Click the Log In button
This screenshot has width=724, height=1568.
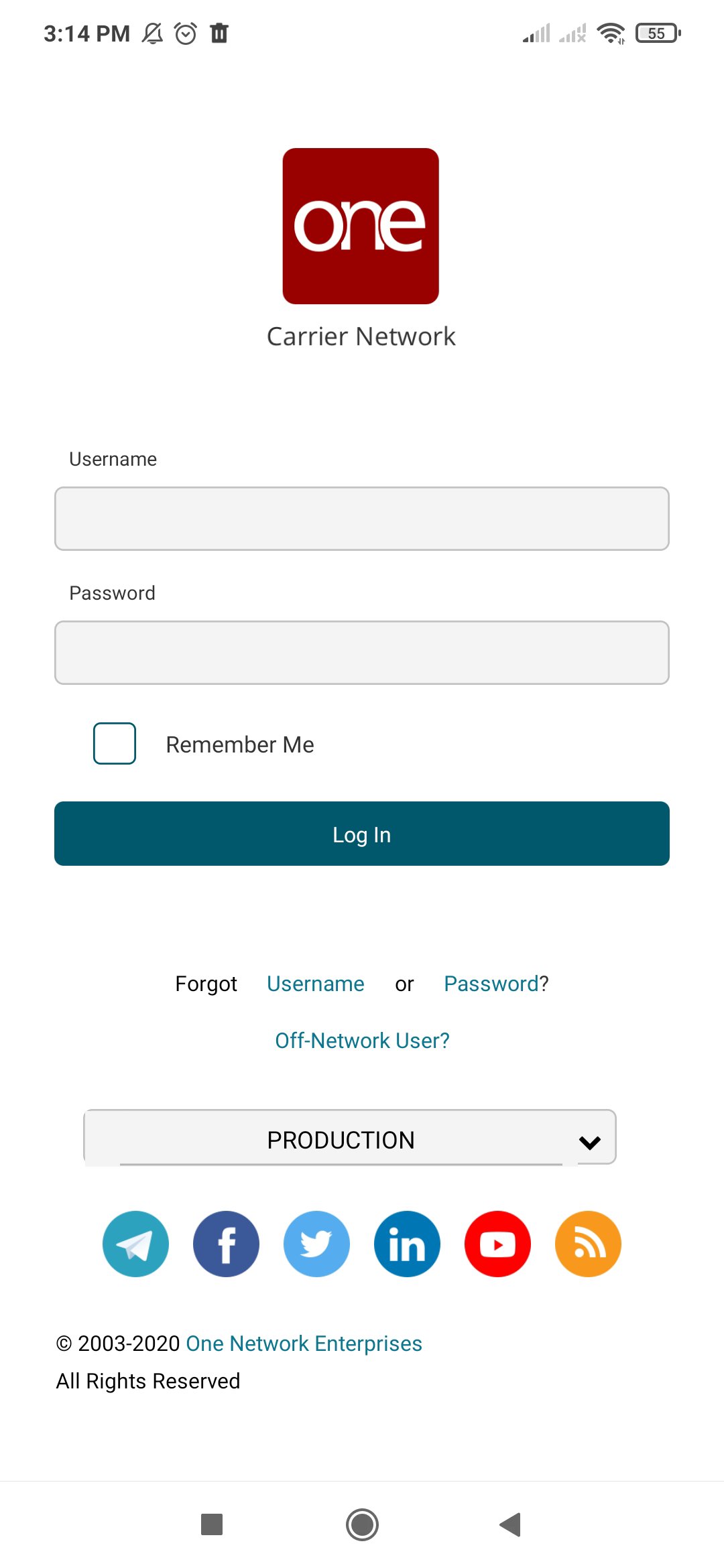(361, 834)
